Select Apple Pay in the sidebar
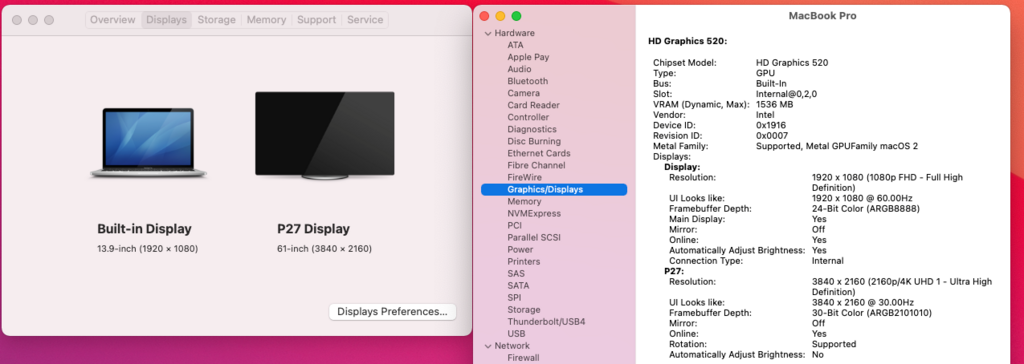 (528, 57)
